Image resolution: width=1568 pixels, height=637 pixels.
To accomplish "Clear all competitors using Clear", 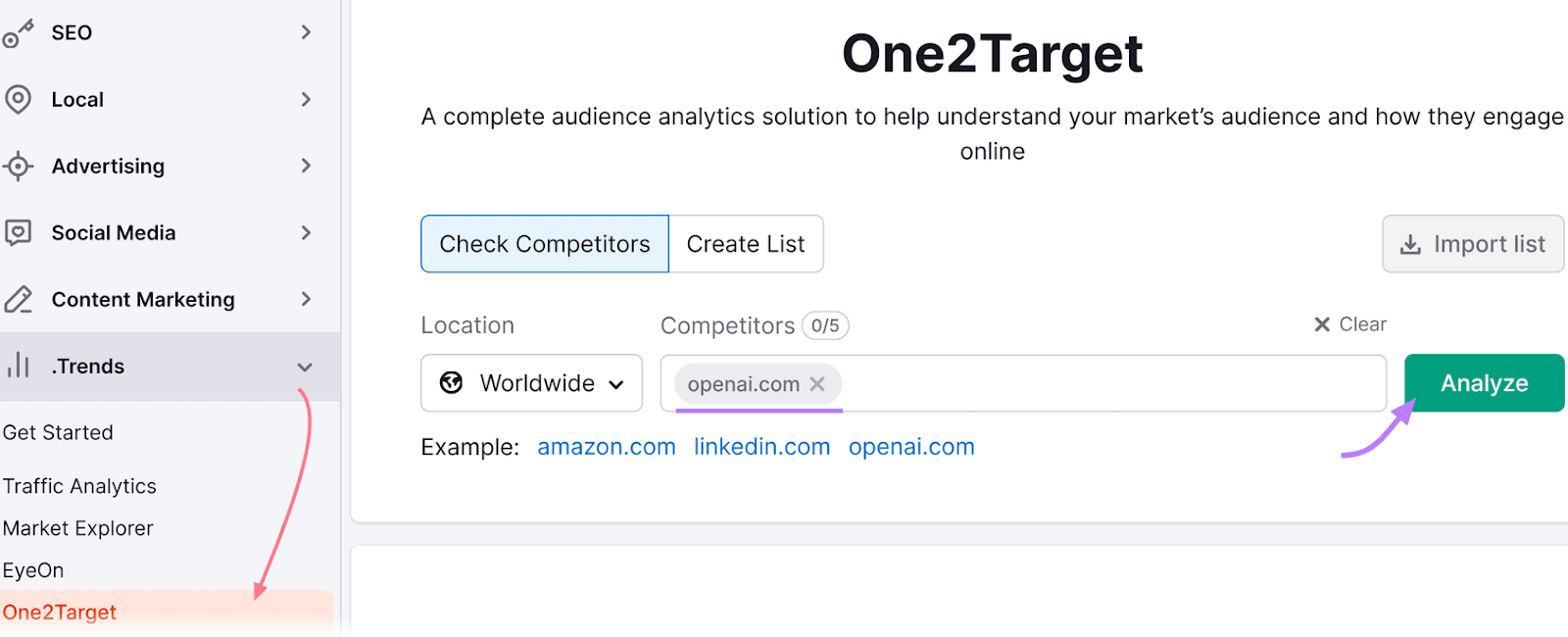I will 1350,324.
